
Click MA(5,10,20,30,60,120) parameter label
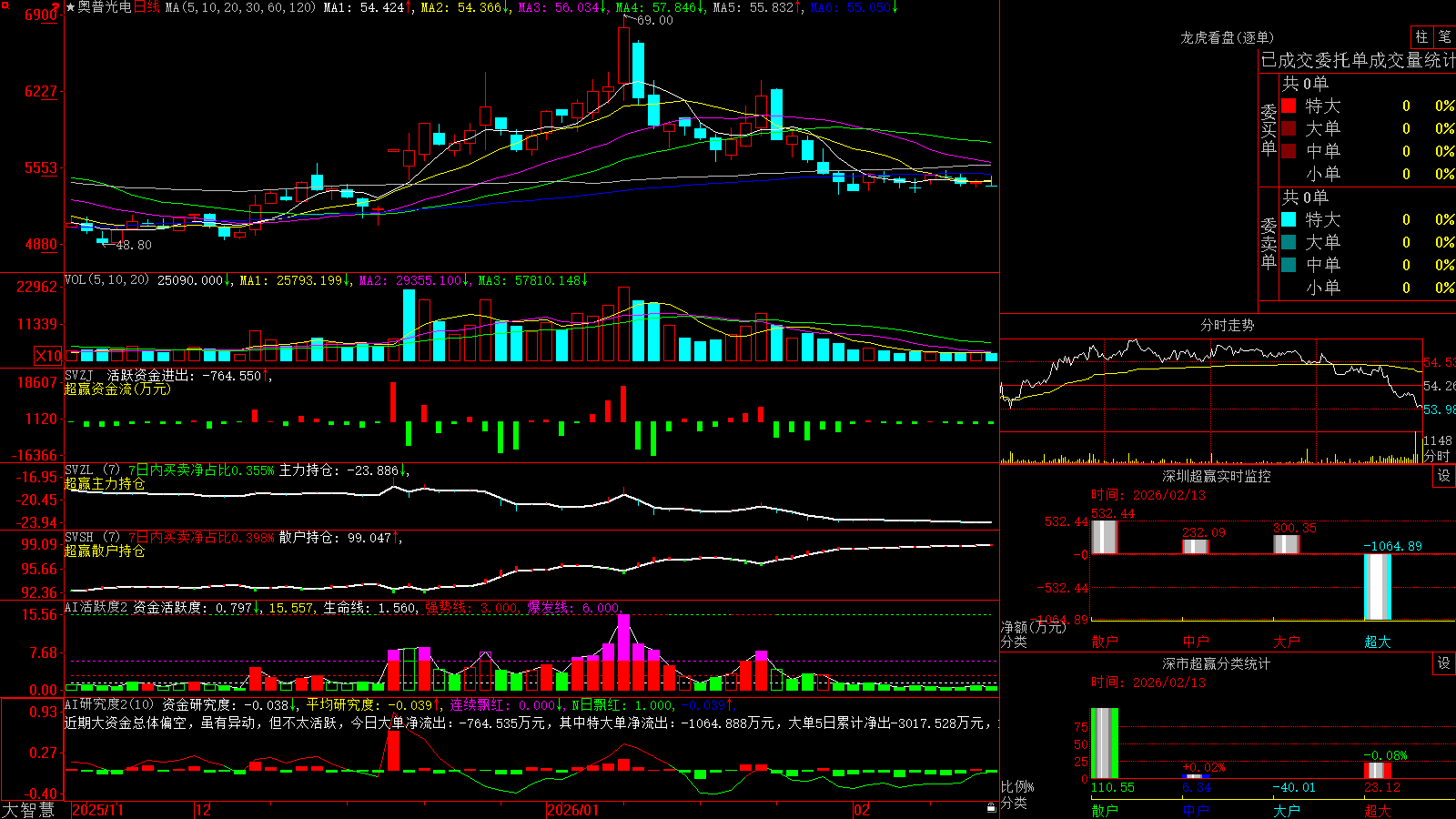pos(240,7)
